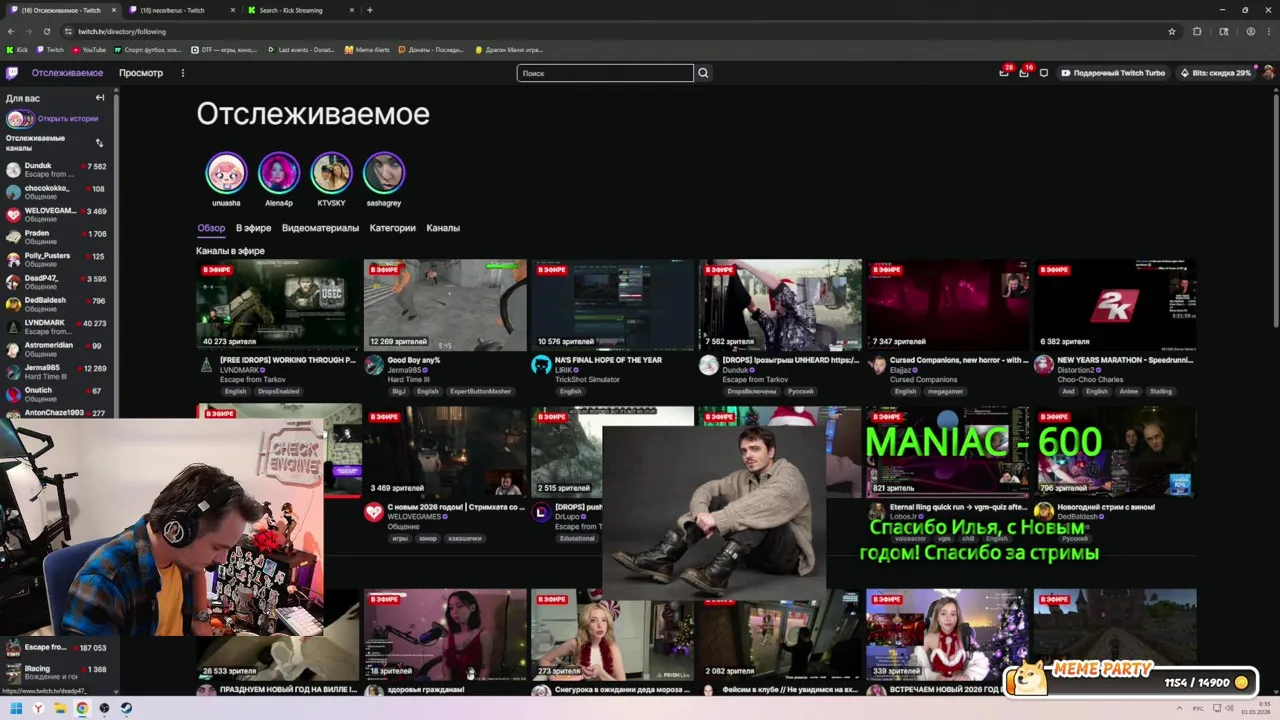Click the search magnifier button
1280x720 pixels.
703,73
